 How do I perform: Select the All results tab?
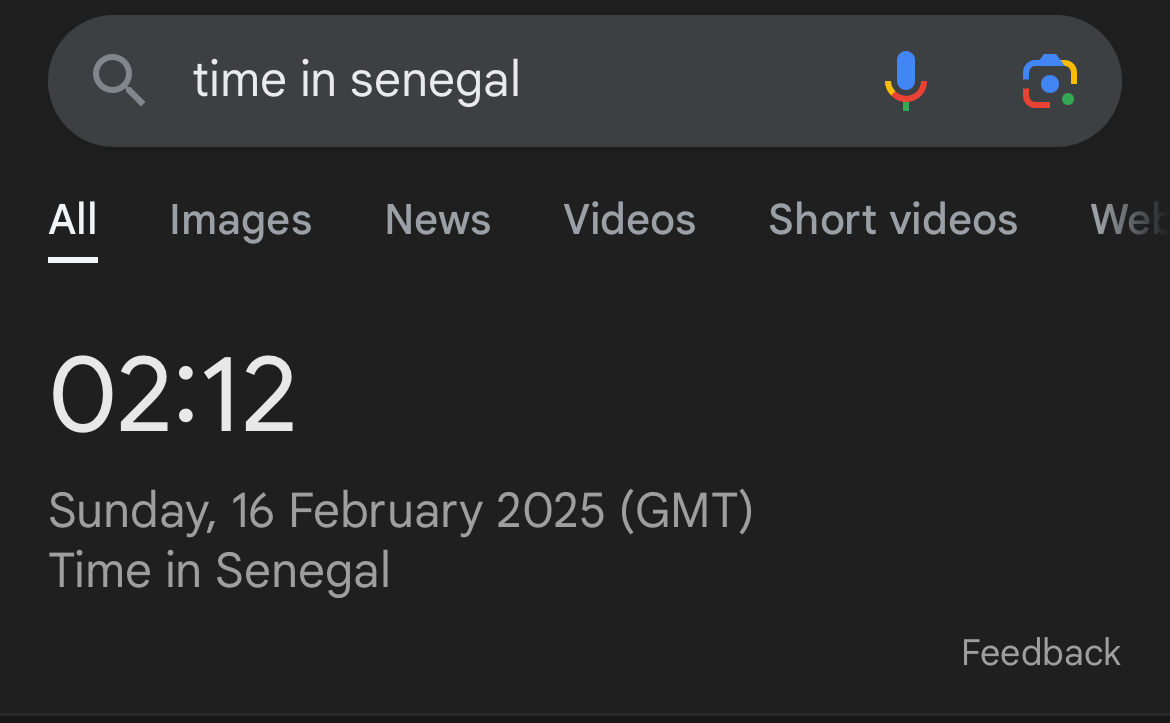(73, 220)
